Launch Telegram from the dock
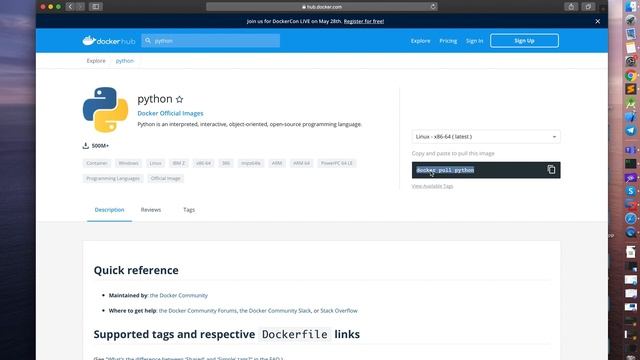The image size is (640, 360). pyautogui.click(x=631, y=130)
